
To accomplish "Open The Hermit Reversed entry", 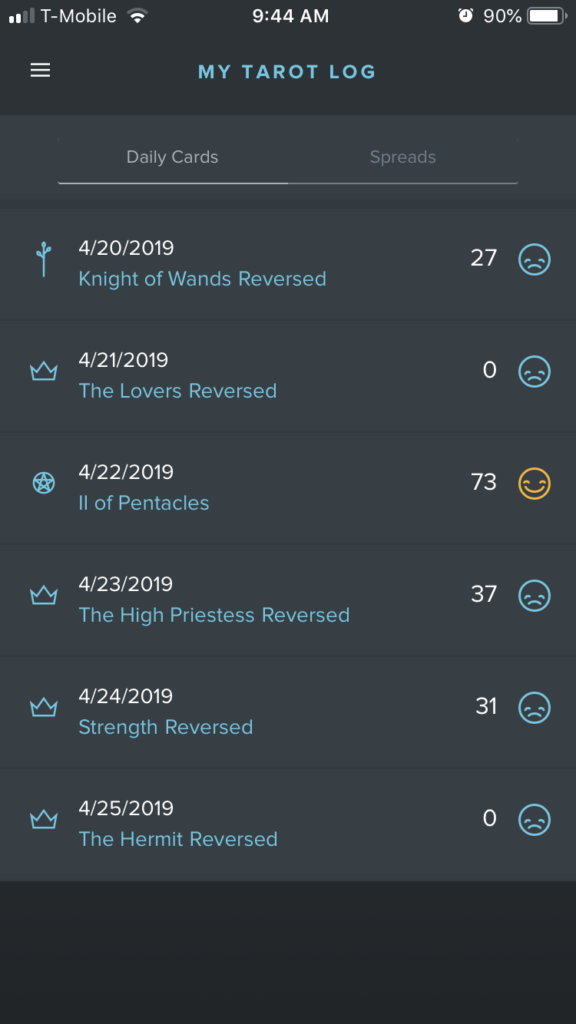I will tap(288, 824).
